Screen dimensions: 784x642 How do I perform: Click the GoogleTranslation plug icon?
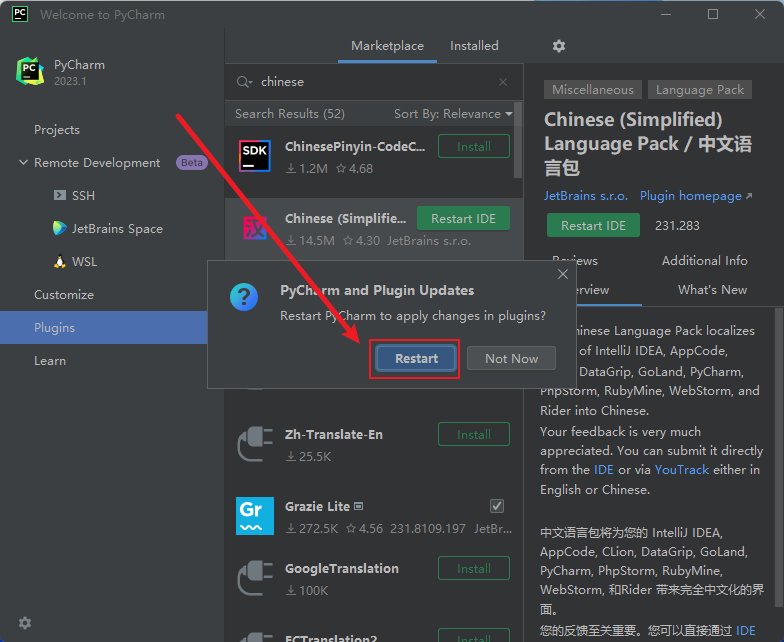255,578
